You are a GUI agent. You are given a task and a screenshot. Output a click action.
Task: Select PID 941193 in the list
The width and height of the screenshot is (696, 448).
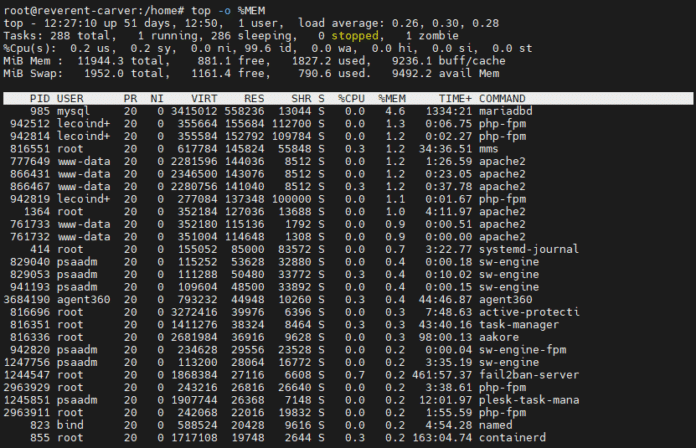(x=30, y=287)
